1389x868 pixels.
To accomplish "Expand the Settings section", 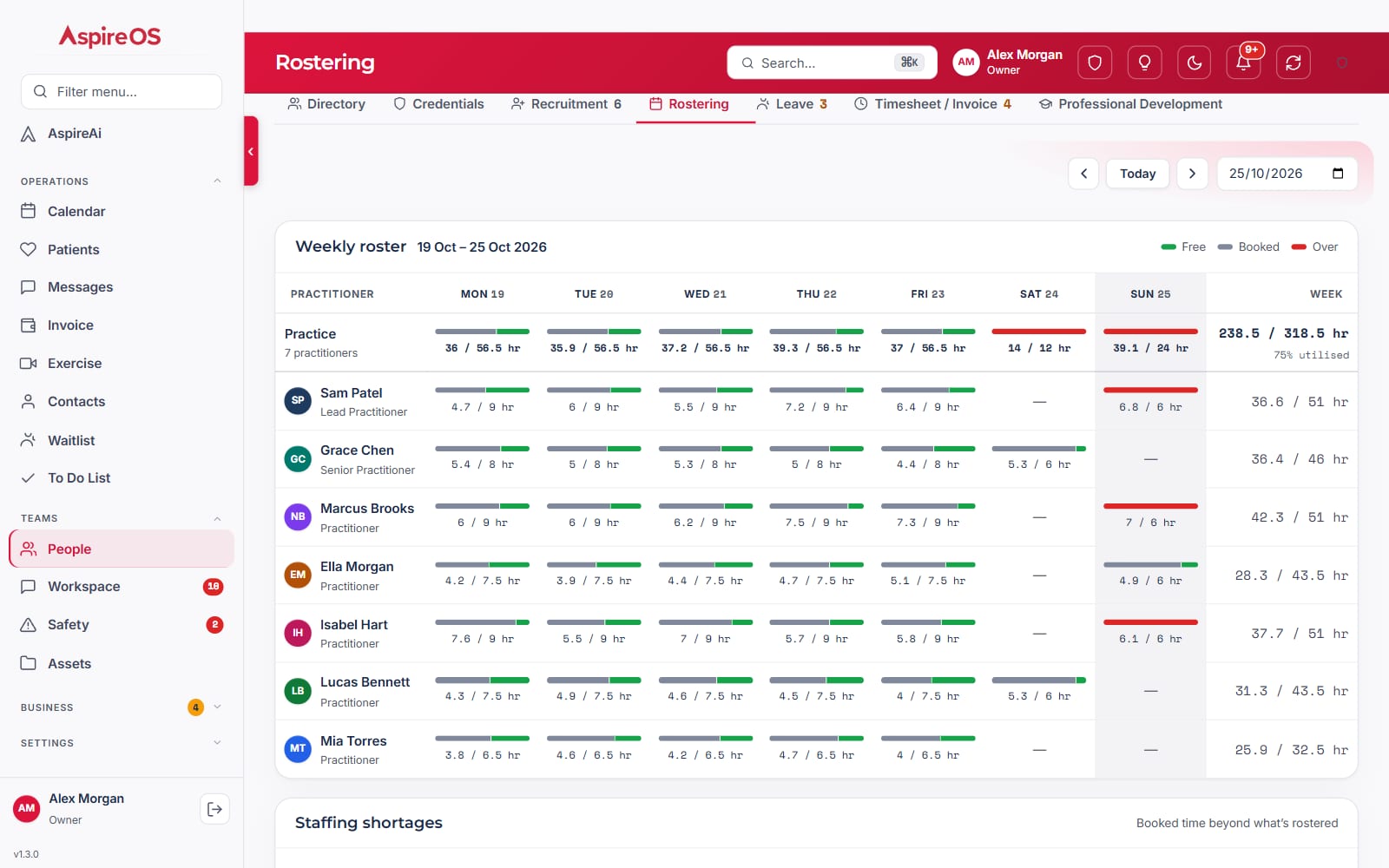I will click(x=217, y=743).
